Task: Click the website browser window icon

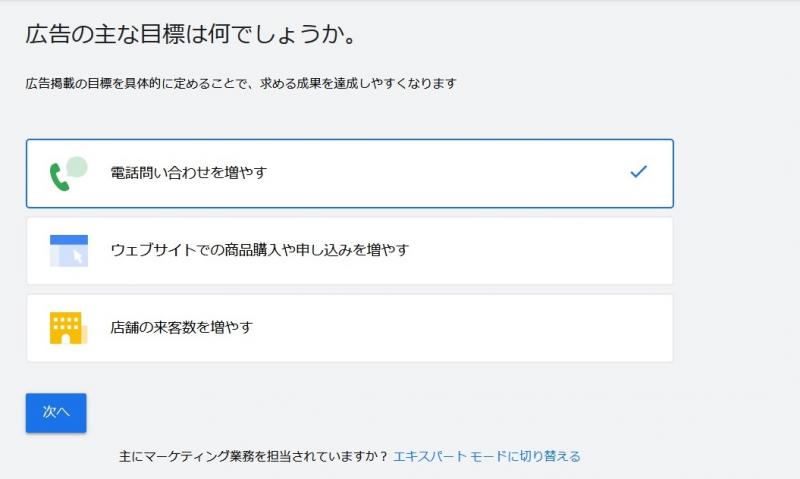Action: pyautogui.click(x=69, y=250)
